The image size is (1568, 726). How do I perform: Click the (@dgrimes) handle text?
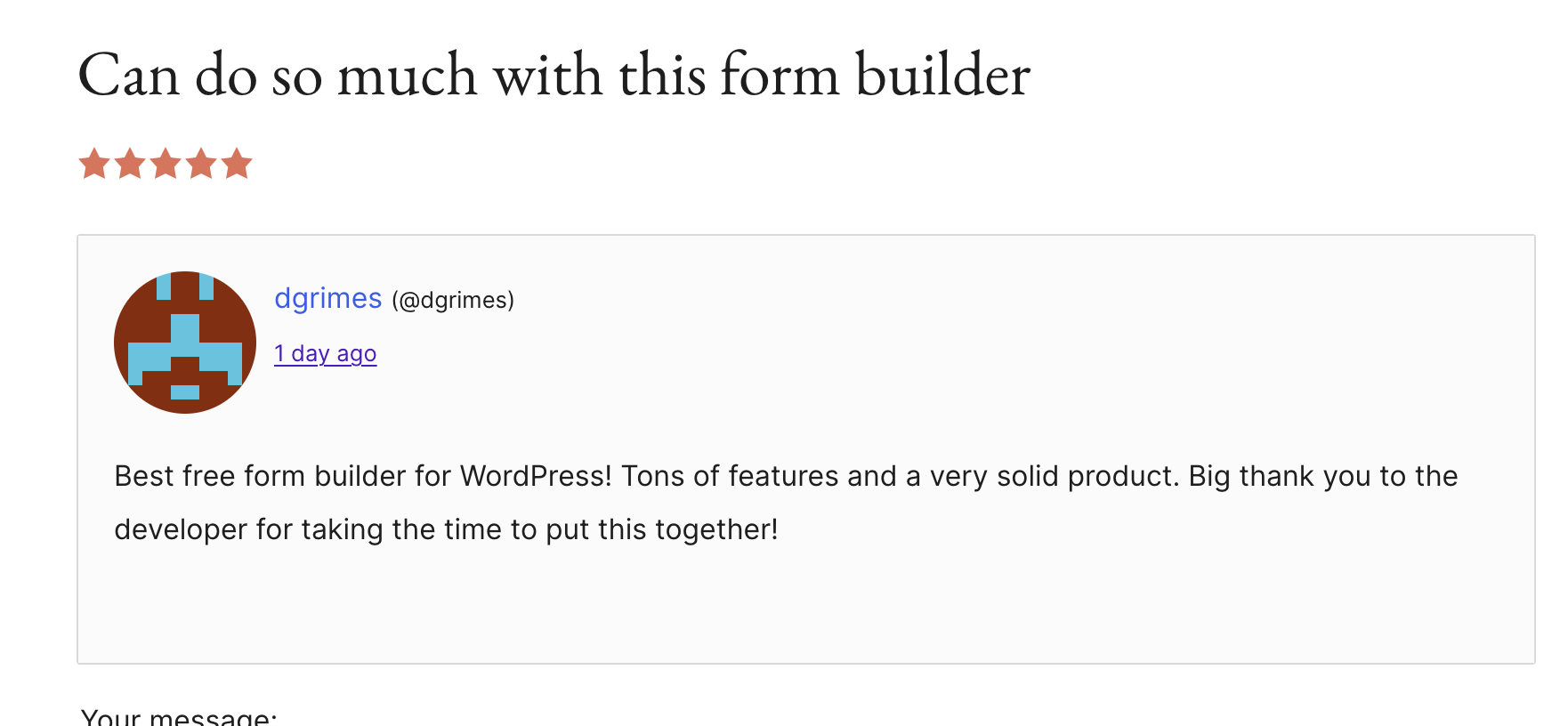click(453, 301)
